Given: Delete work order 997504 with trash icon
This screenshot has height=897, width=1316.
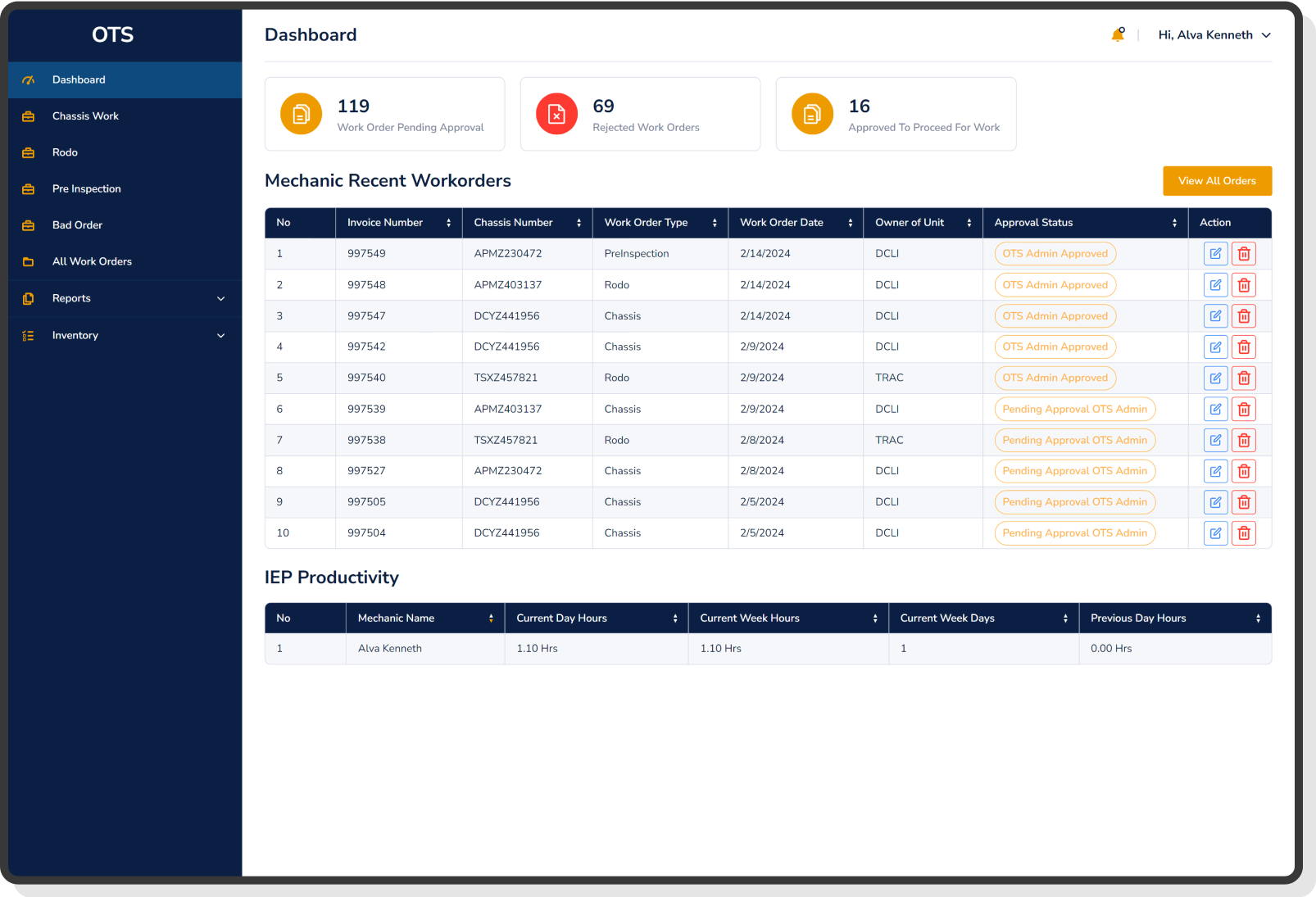Looking at the screenshot, I should point(1244,532).
